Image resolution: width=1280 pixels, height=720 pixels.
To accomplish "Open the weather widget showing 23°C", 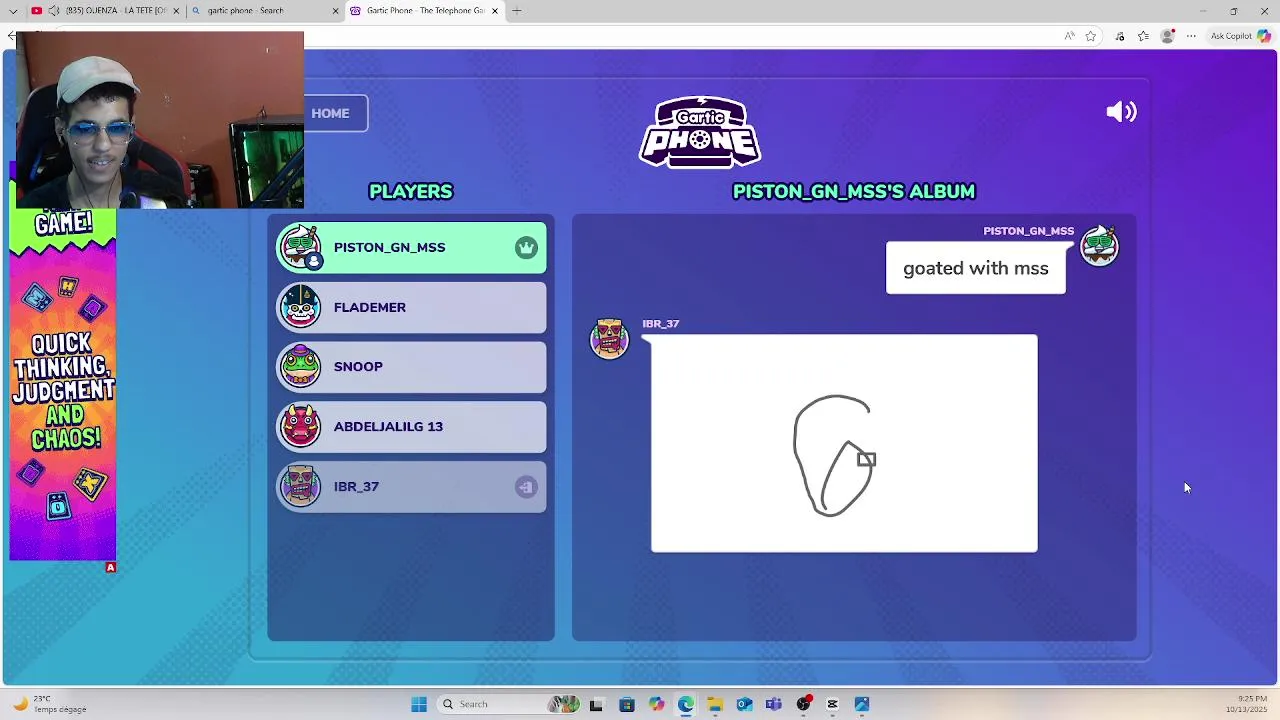I will coord(48,704).
